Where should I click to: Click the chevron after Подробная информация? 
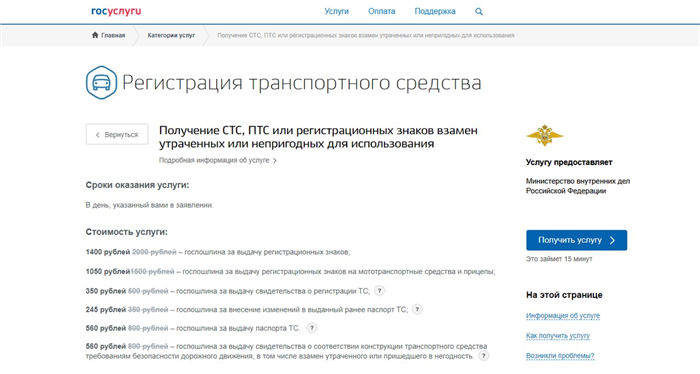(275, 161)
